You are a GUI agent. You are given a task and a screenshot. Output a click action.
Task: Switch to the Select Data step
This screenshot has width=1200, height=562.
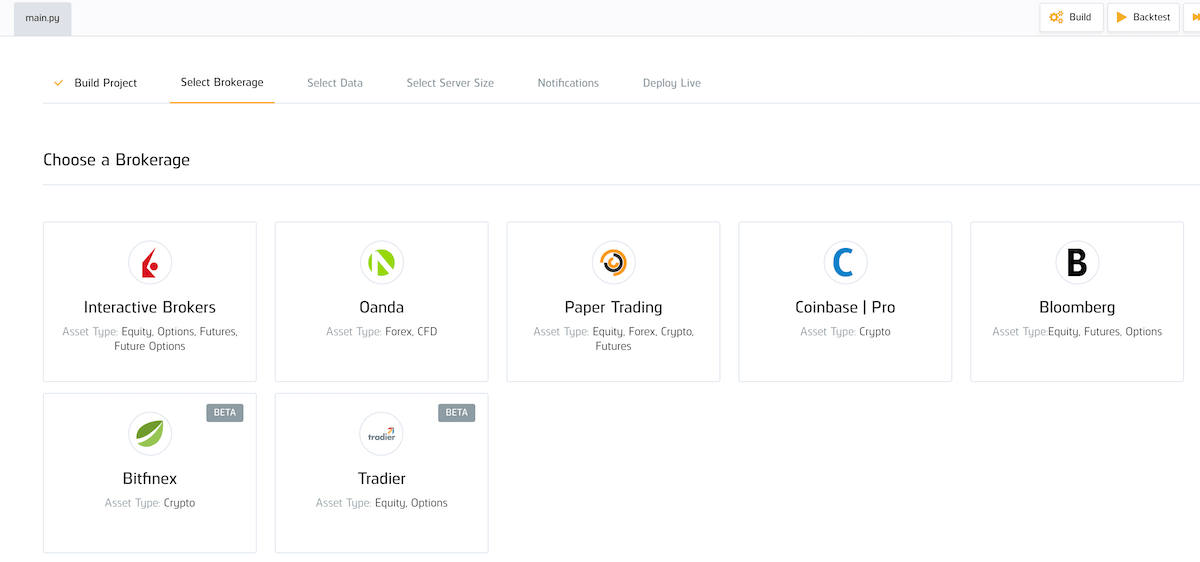click(335, 83)
